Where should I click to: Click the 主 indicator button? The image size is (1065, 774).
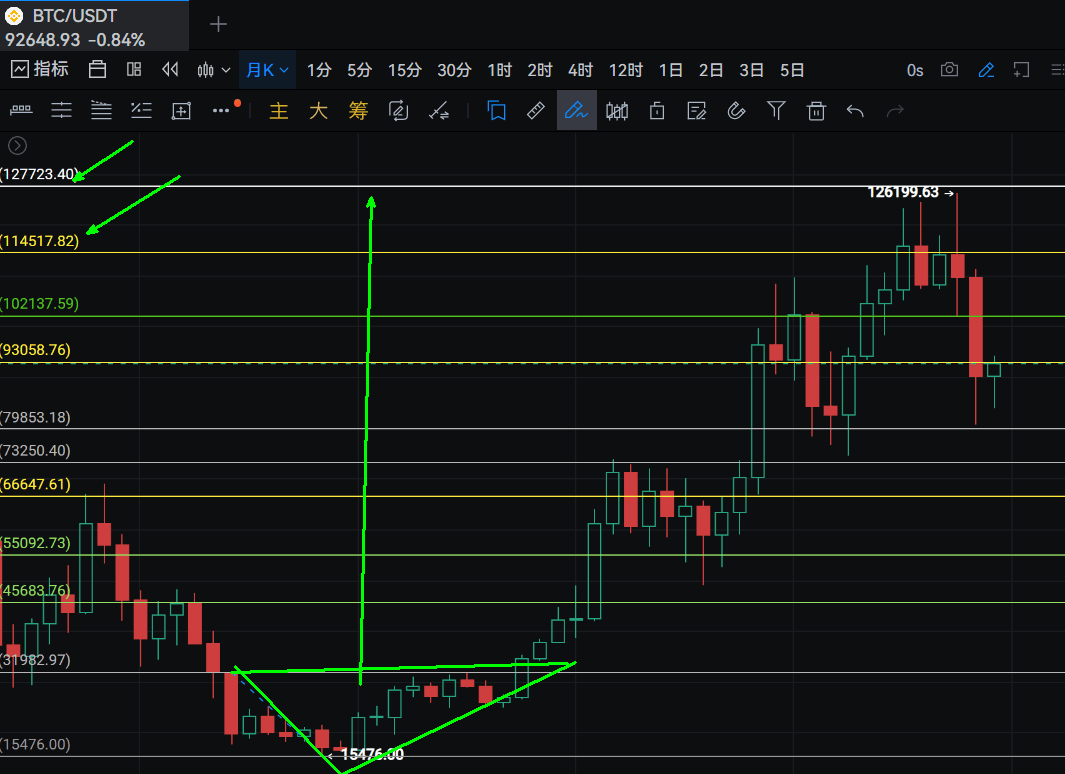(x=279, y=111)
